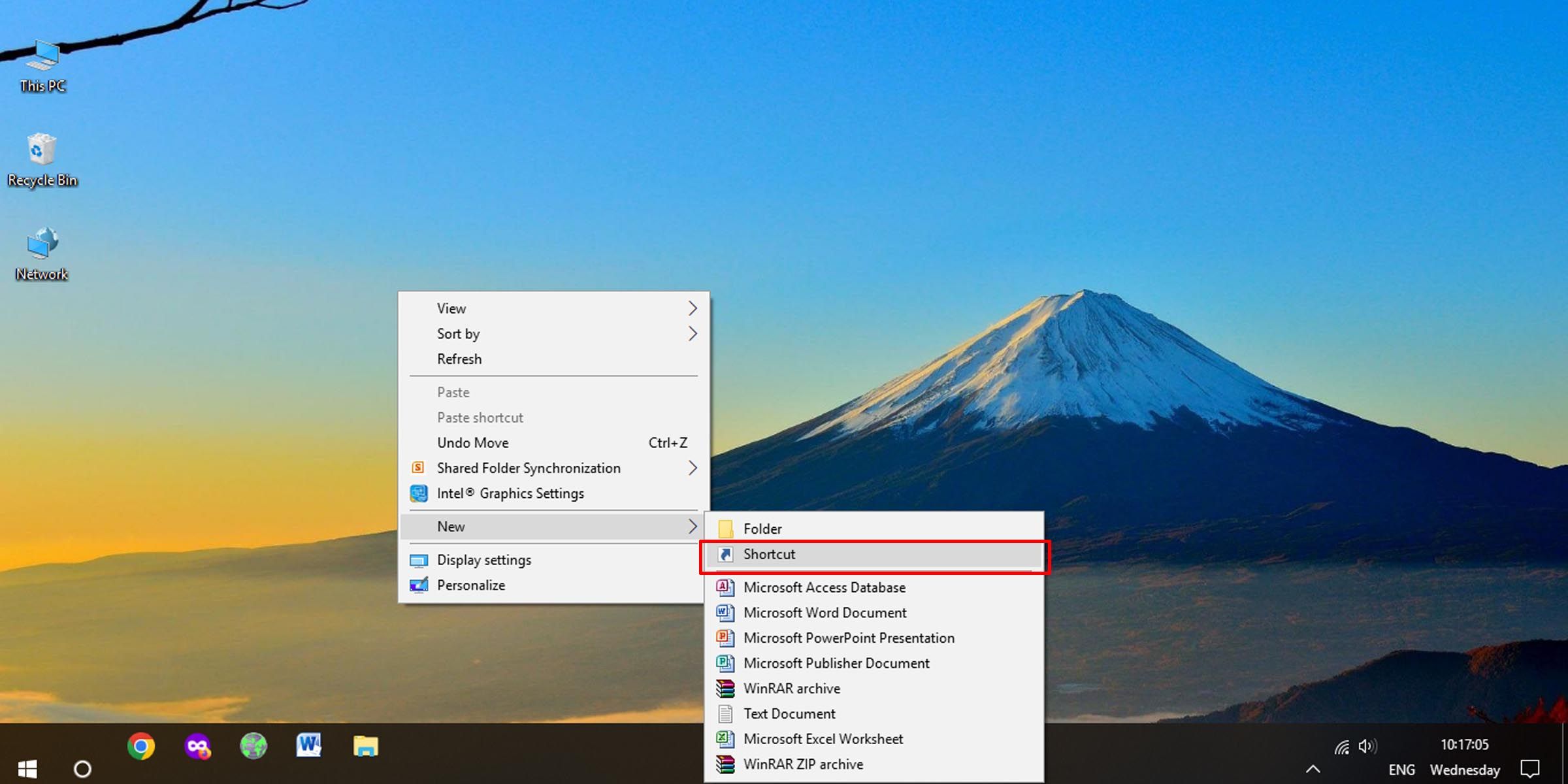Open Intel Graphics Settings panel

click(510, 493)
